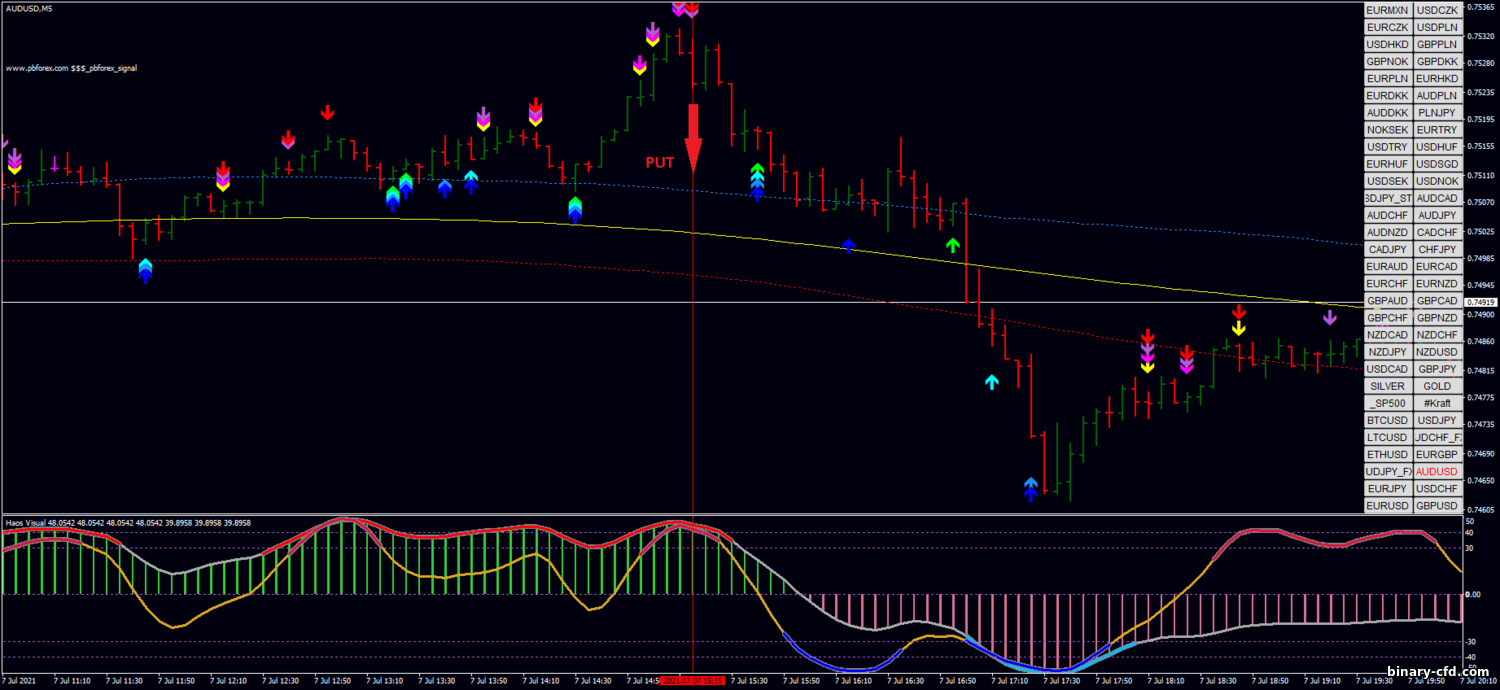Click the single red down arrow near 12:50
This screenshot has width=1500, height=690.
(x=327, y=112)
